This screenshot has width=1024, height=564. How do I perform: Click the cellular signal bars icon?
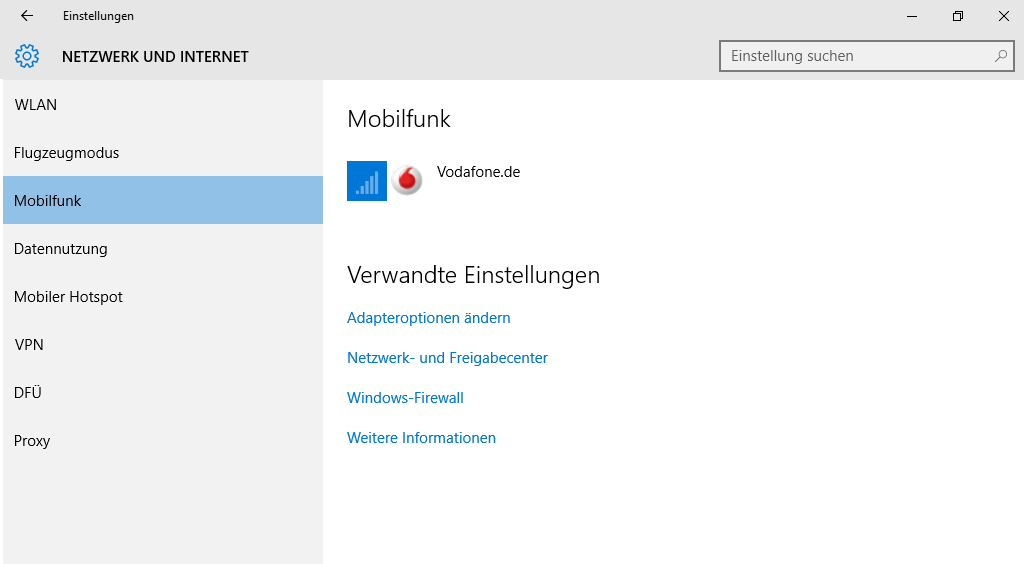pyautogui.click(x=367, y=181)
